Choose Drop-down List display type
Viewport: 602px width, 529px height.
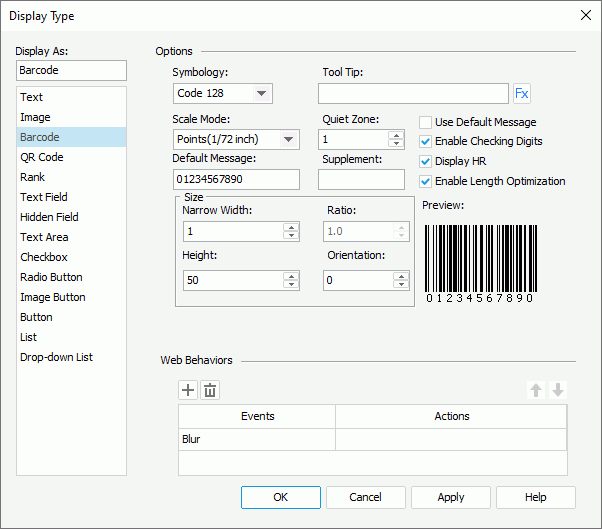(56, 357)
